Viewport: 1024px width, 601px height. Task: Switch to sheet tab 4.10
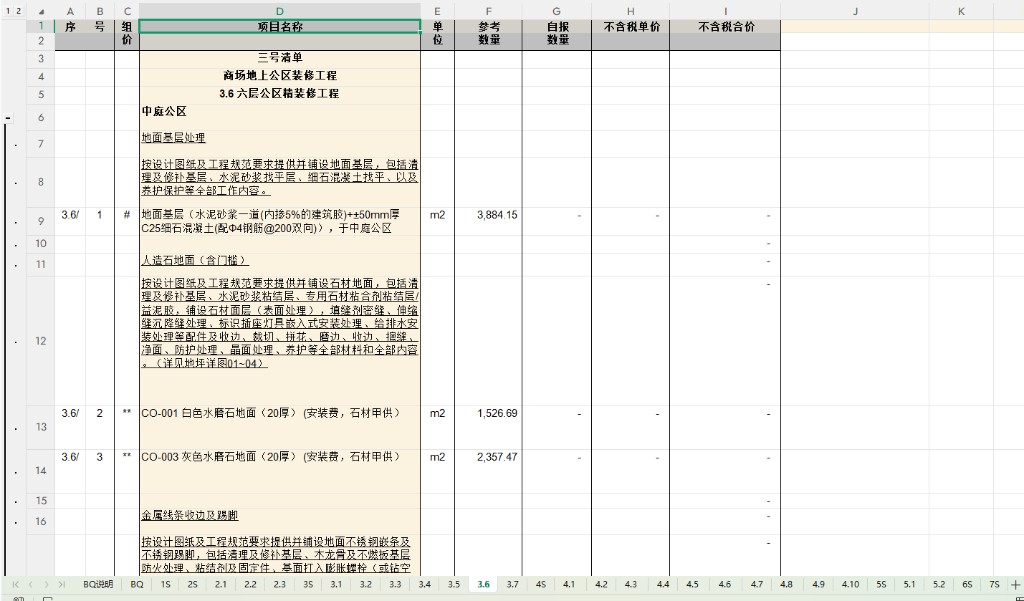[x=850, y=584]
